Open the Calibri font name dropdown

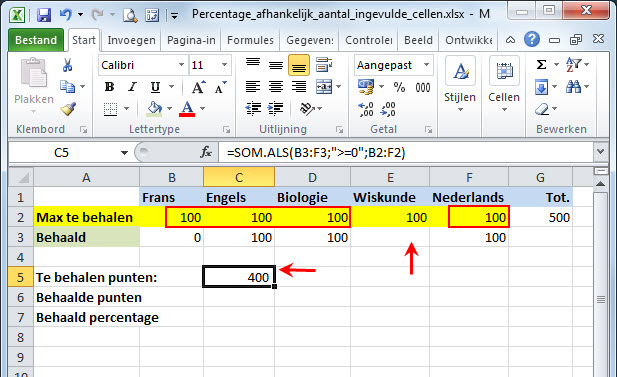click(x=181, y=65)
